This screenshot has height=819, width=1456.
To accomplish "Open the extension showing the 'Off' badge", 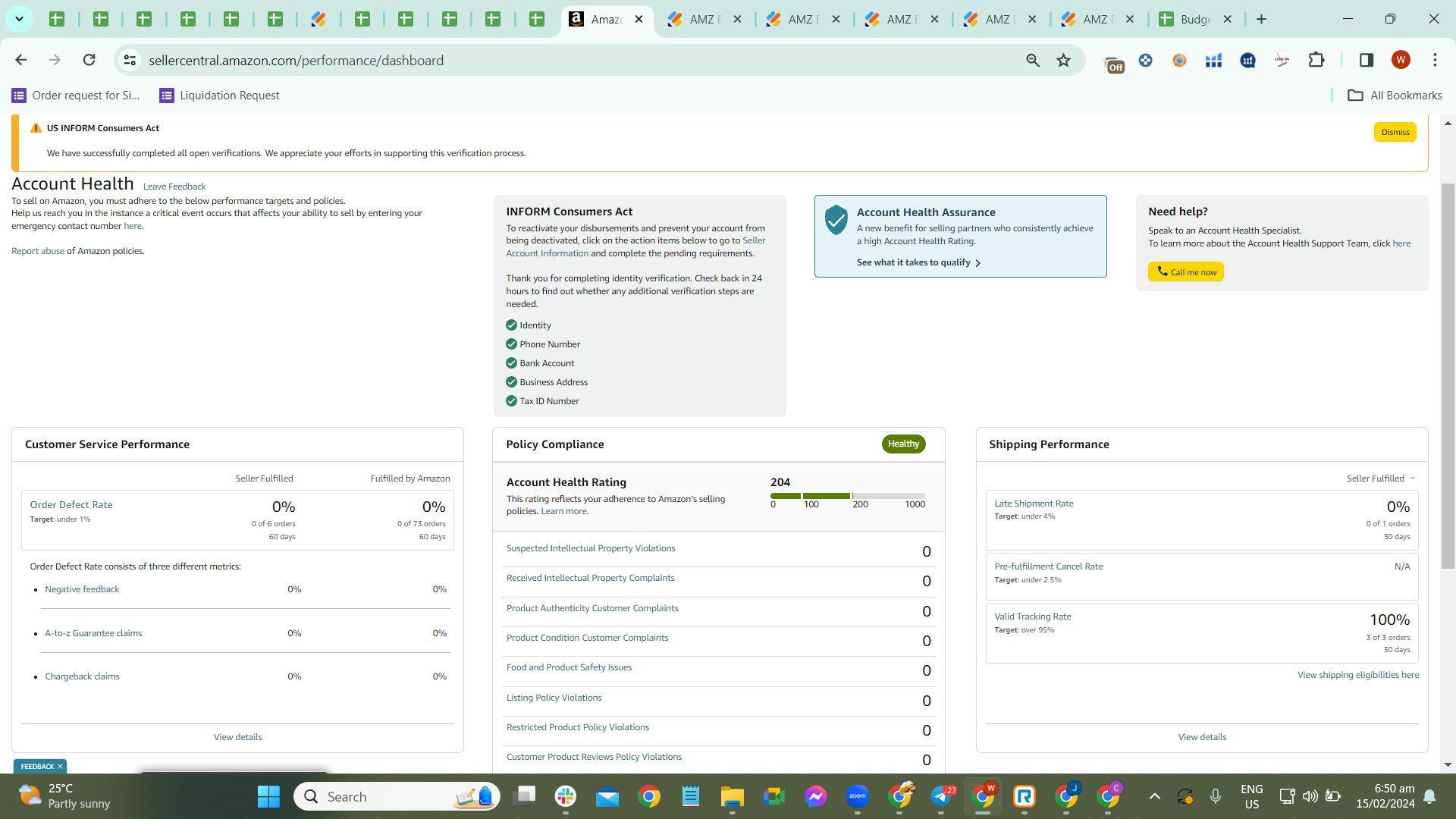I will click(x=1113, y=62).
